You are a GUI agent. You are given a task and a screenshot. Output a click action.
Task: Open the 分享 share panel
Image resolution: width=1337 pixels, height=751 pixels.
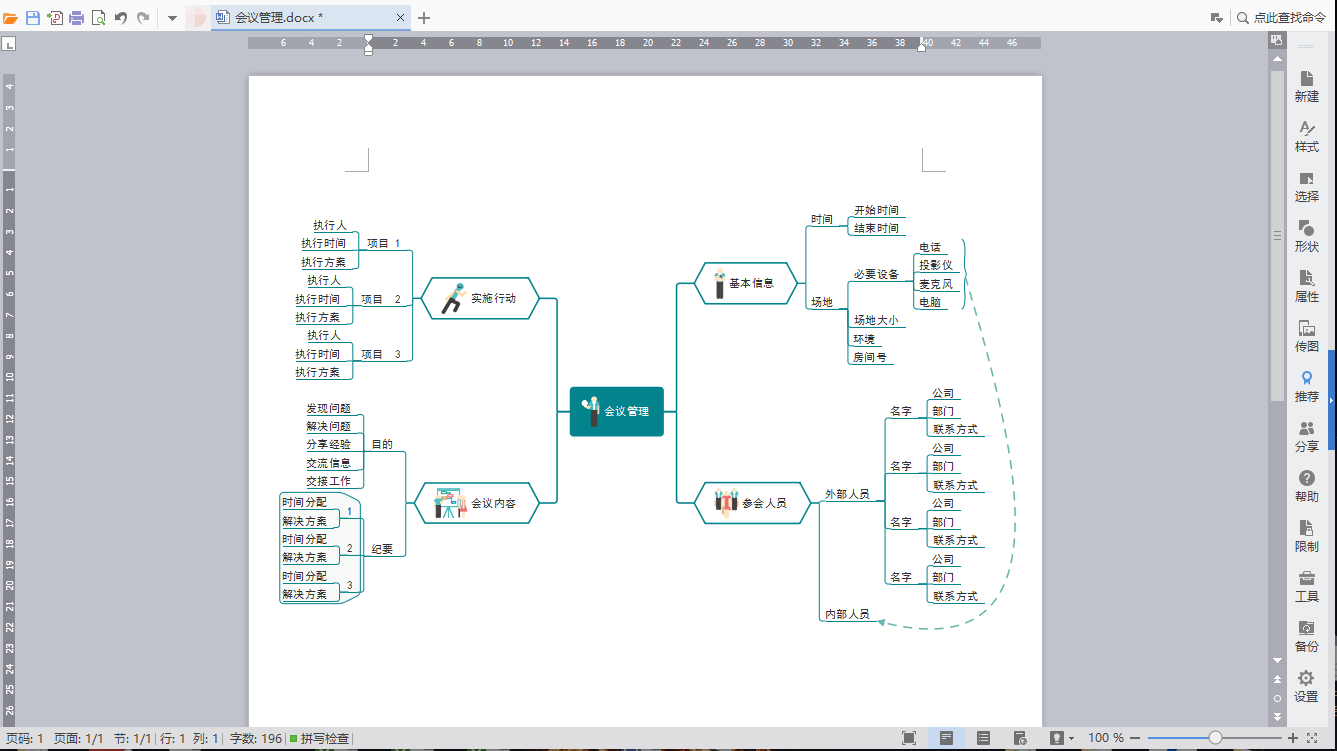[x=1306, y=437]
